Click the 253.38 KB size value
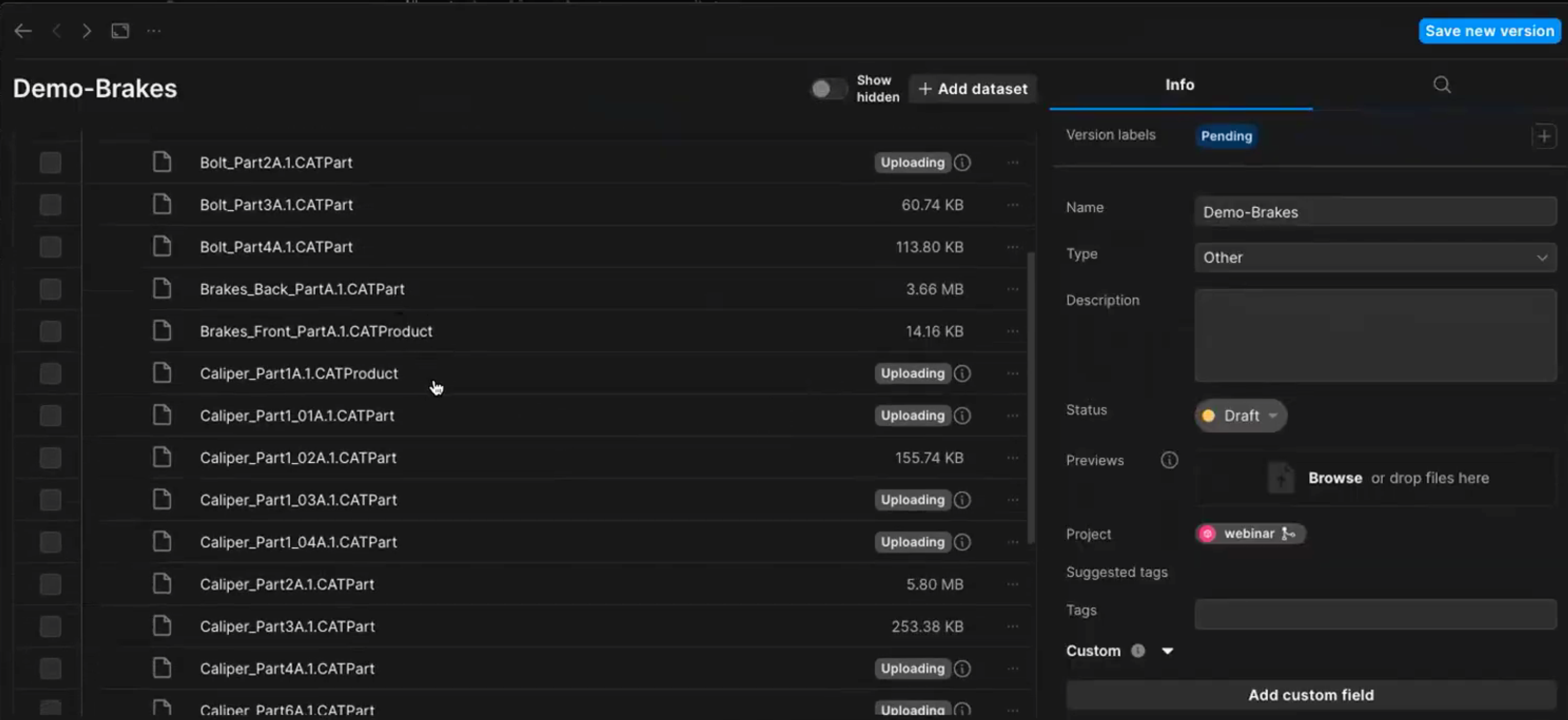Image resolution: width=1568 pixels, height=720 pixels. click(x=927, y=626)
